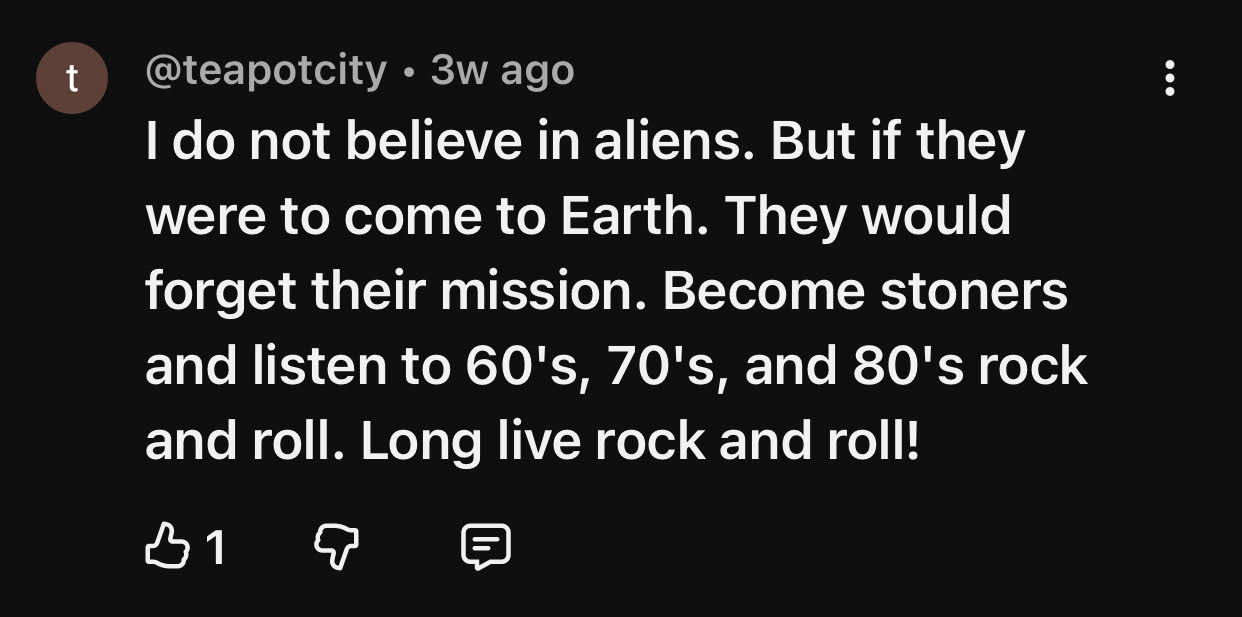
Task: Open reply using the comment bubble icon
Action: 486,546
